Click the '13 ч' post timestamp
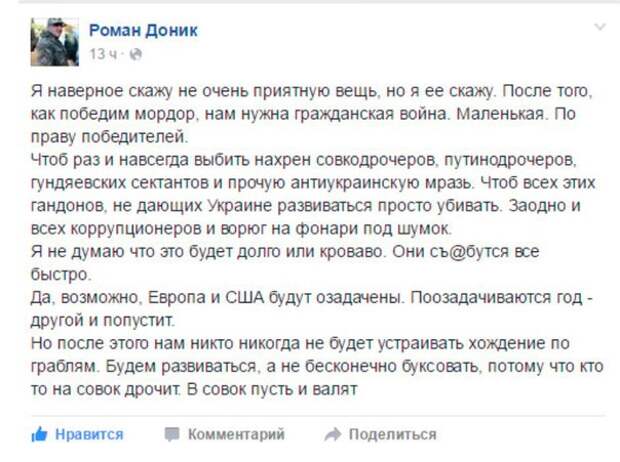 [103, 54]
